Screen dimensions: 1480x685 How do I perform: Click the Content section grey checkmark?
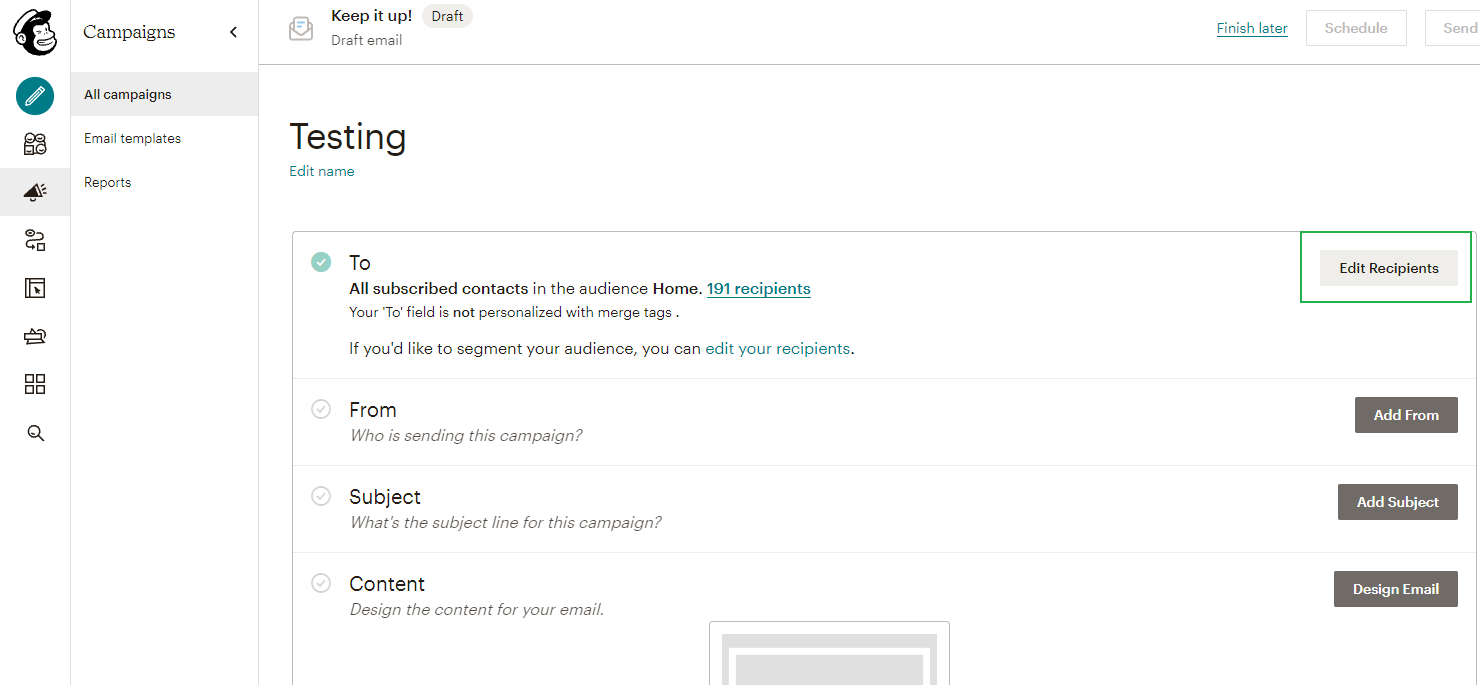(321, 583)
